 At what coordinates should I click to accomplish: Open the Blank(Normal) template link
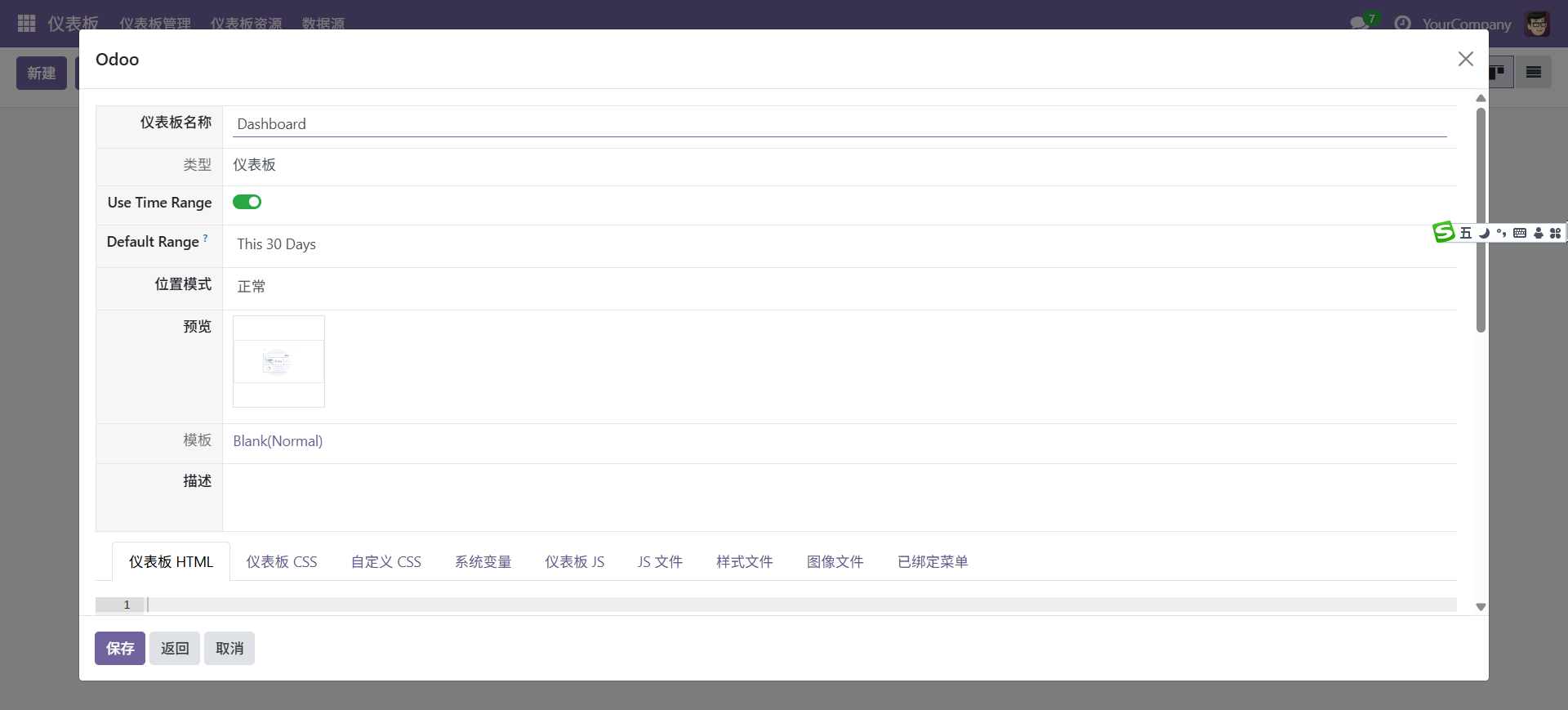[x=278, y=441]
